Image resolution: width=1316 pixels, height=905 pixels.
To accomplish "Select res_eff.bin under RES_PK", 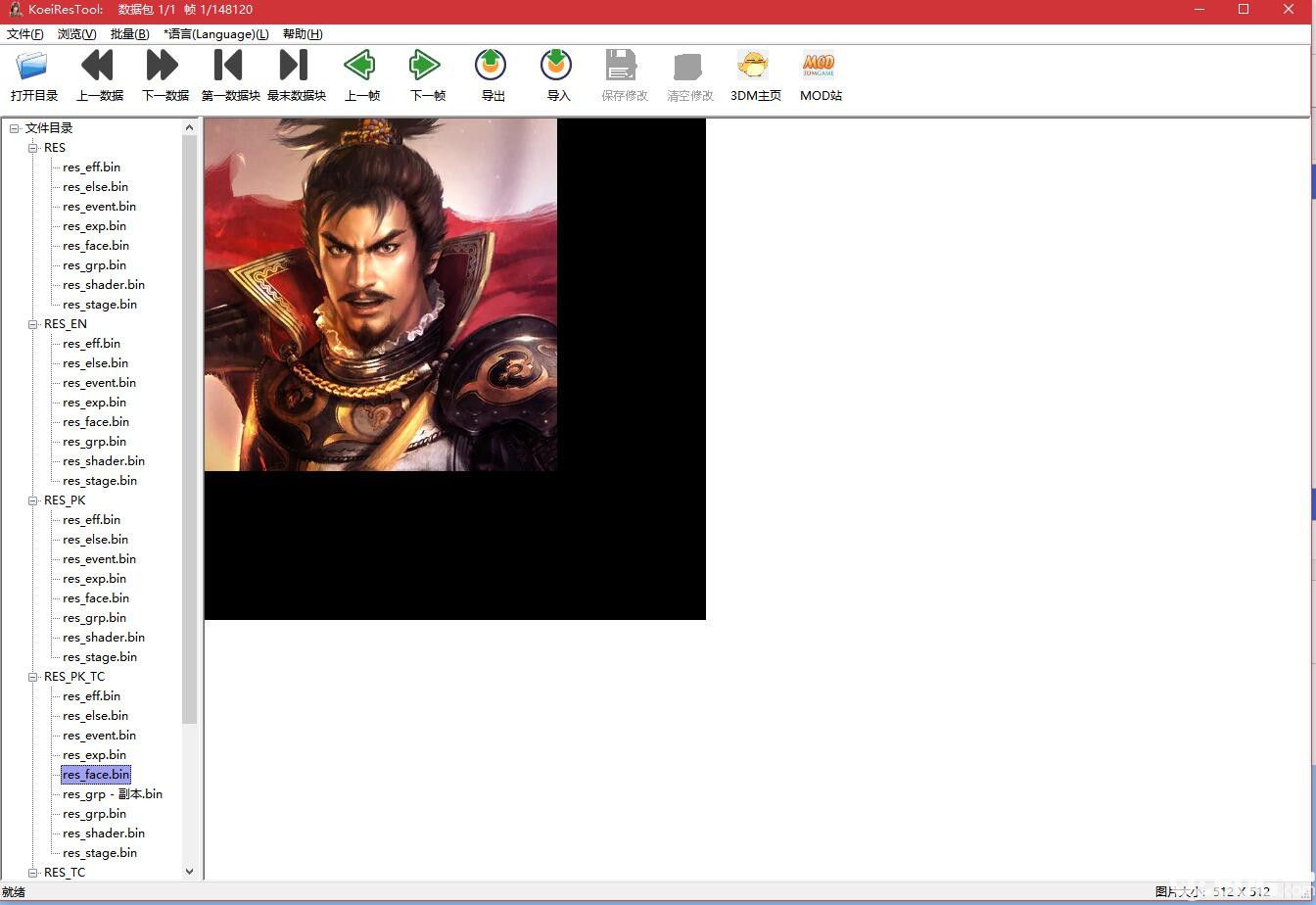I will [x=92, y=520].
